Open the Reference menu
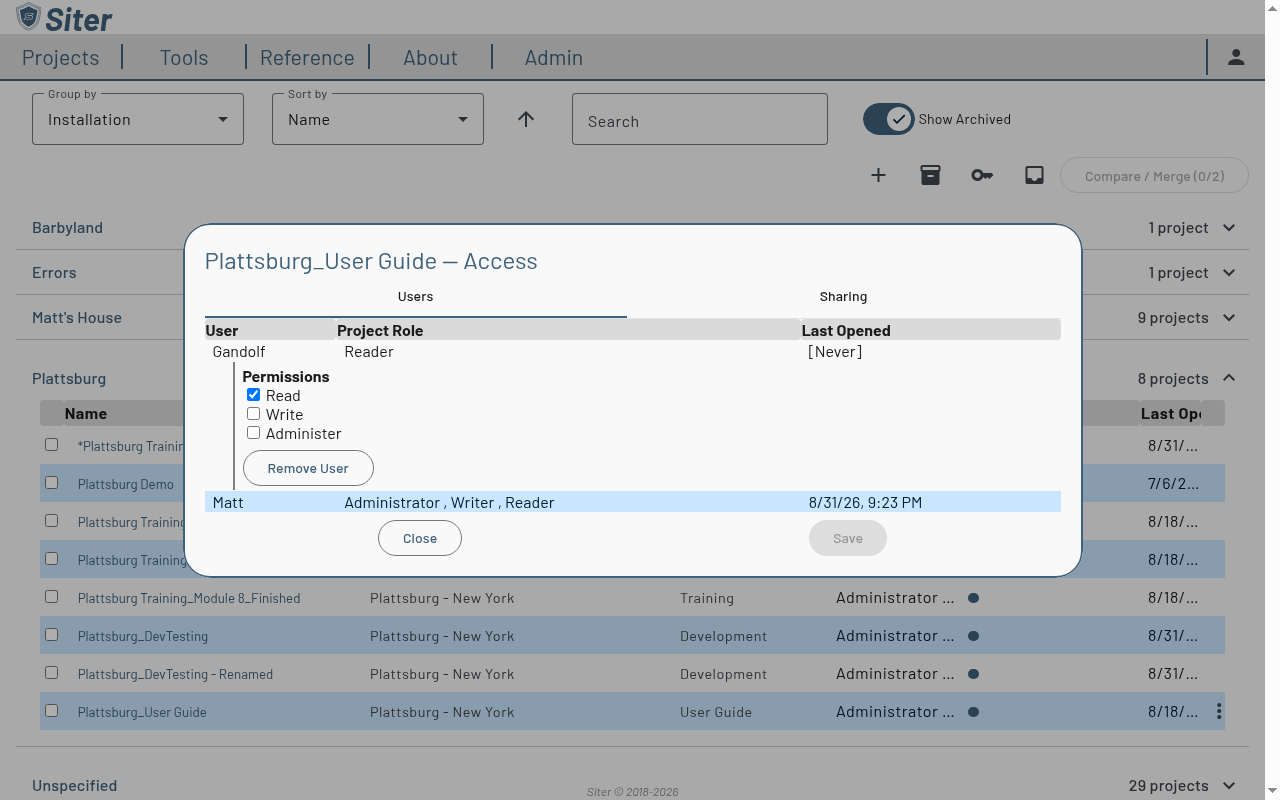Image resolution: width=1280 pixels, height=800 pixels. click(x=307, y=58)
